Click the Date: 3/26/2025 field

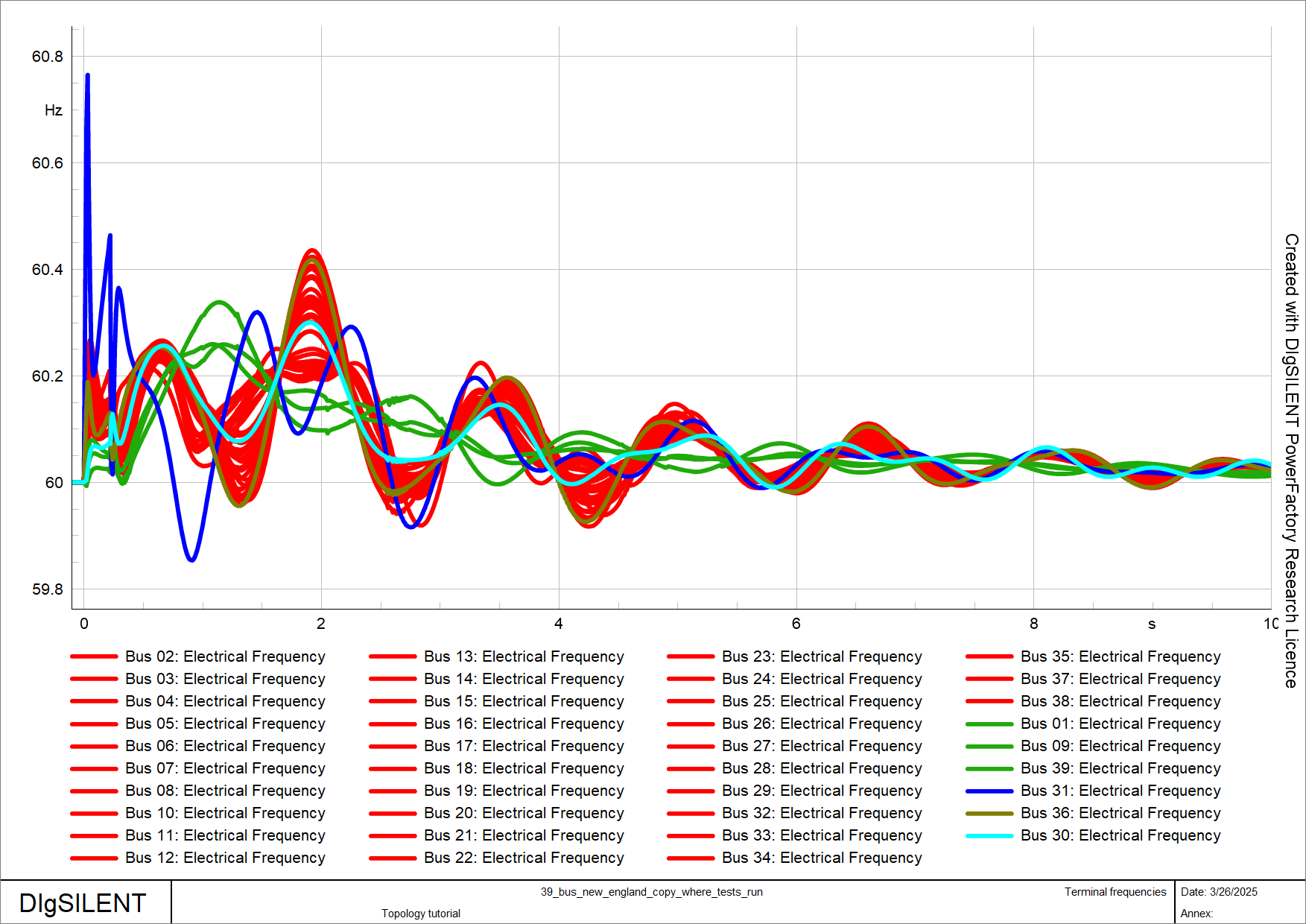(1219, 892)
